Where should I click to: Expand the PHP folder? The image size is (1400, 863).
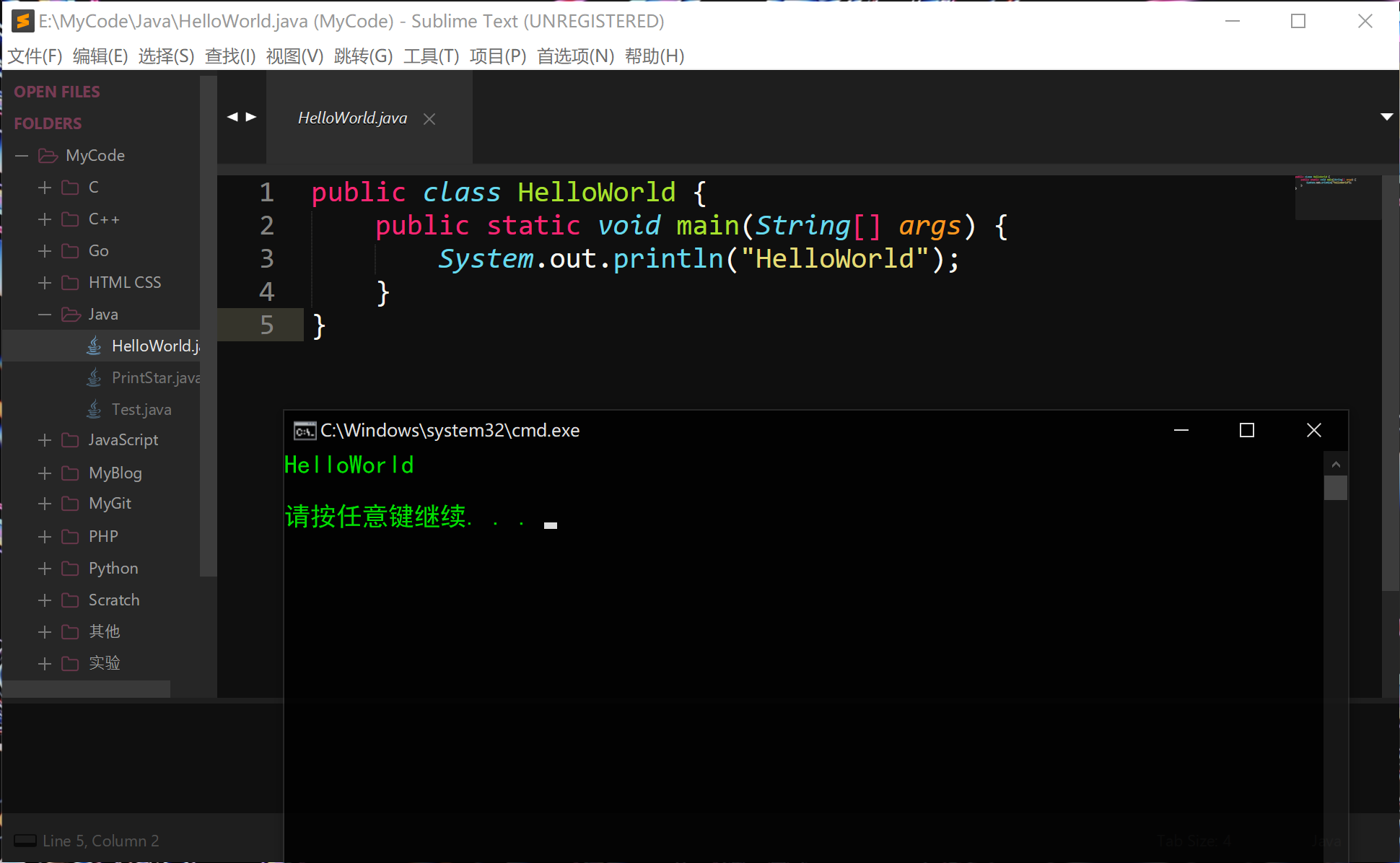tap(45, 537)
